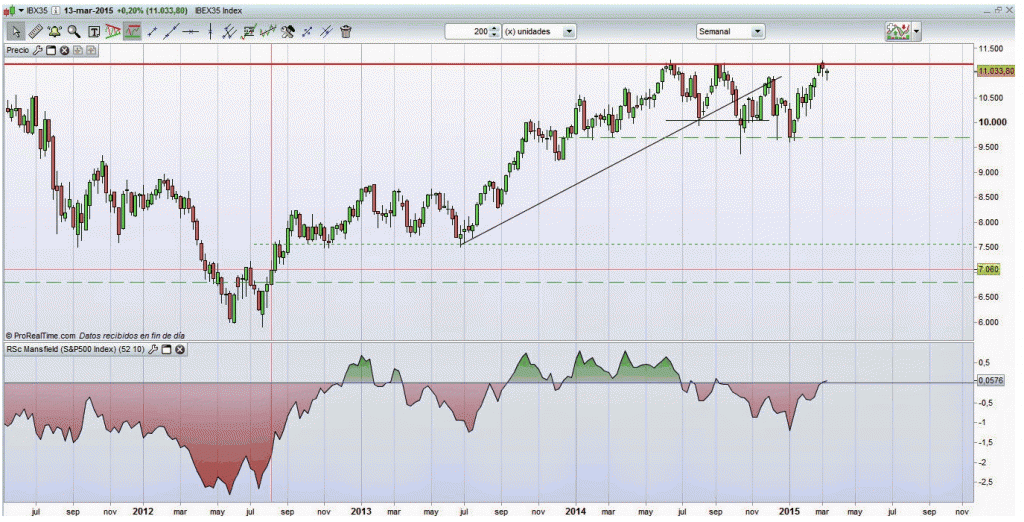Toggle the info icon beside IBX35
This screenshot has height=522, width=1024.
(56, 10)
